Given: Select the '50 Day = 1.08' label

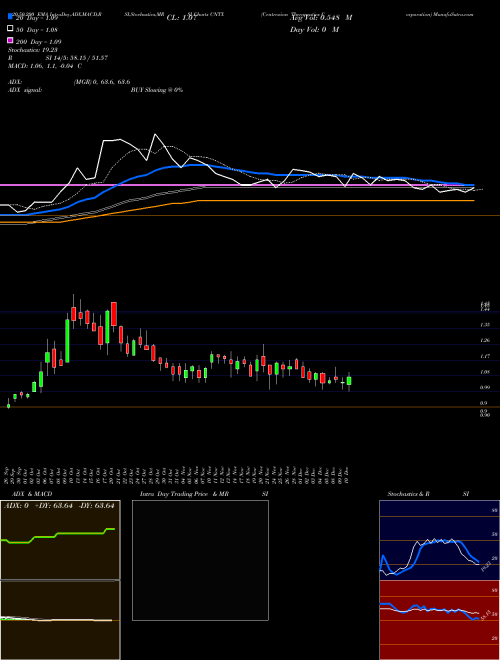Looking at the screenshot, I should point(37,30).
